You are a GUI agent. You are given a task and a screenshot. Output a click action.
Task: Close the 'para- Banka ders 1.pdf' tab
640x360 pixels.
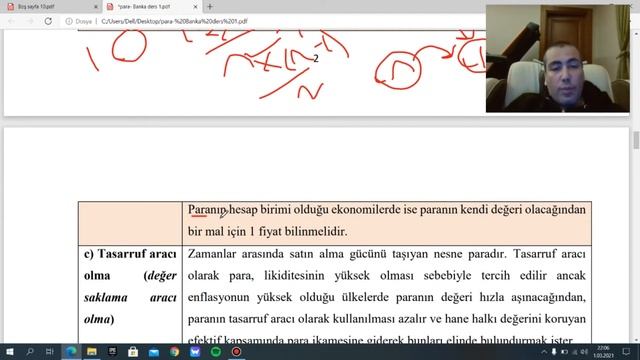point(195,7)
